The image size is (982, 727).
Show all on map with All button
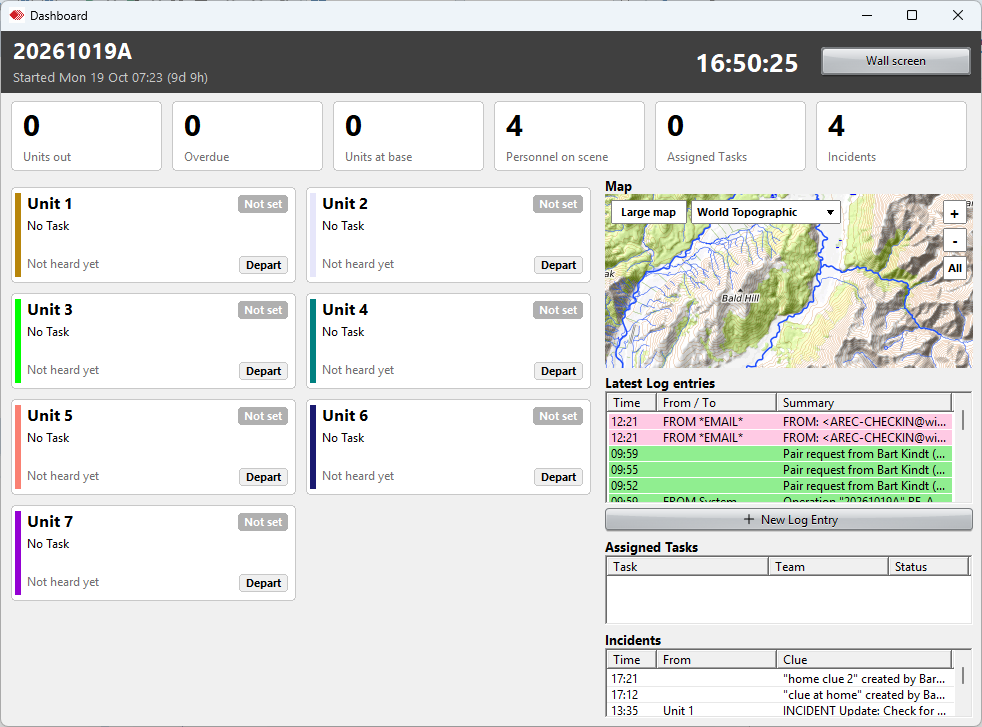tap(954, 269)
